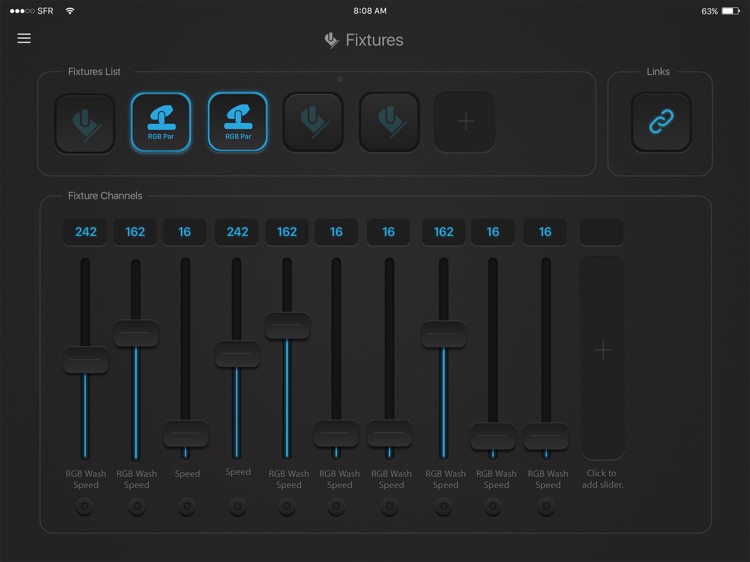Tap the Wi-Fi status icon

click(70, 11)
